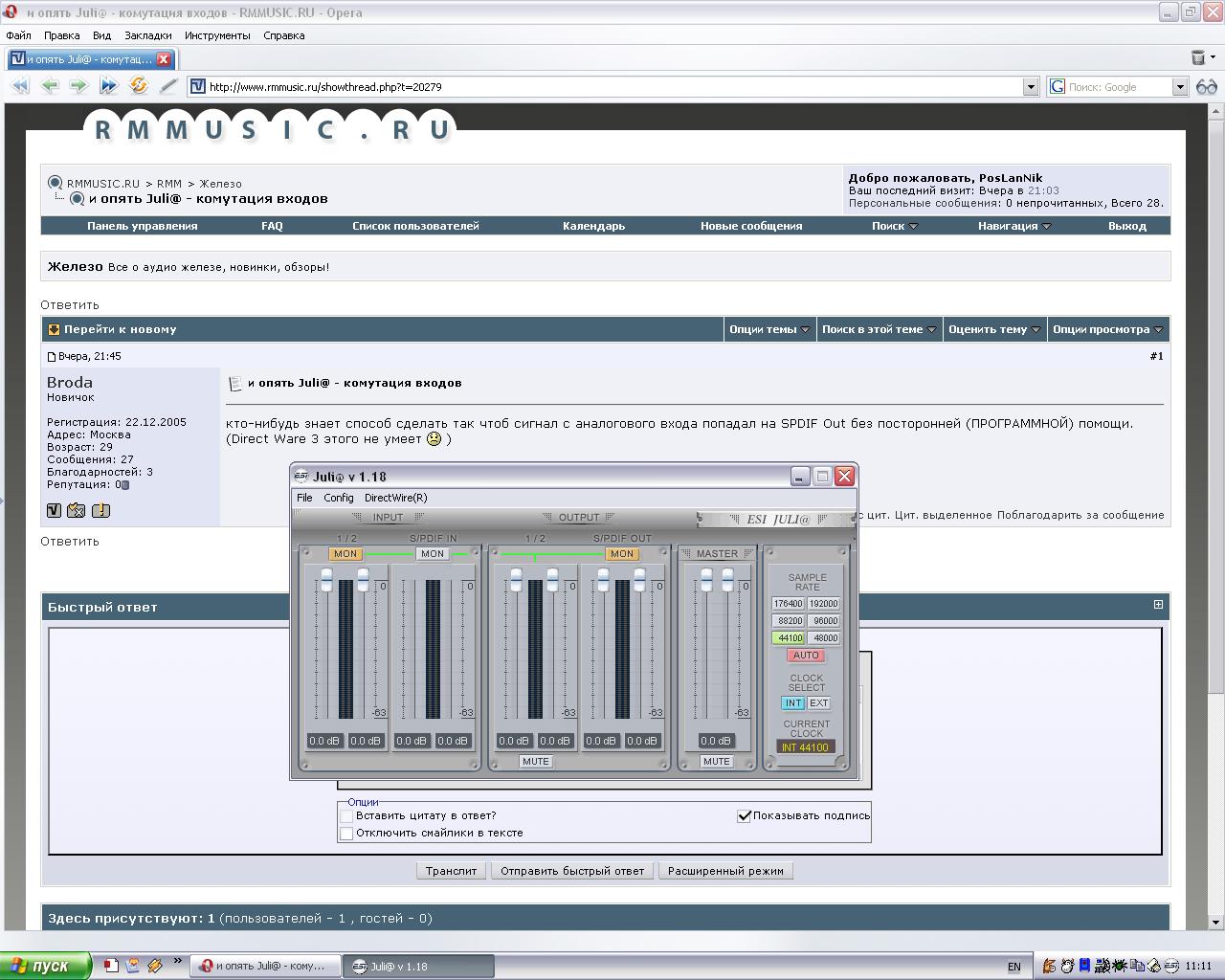This screenshot has height=980, width=1225.
Task: Go forward using Opera's green forward arrow
Action: 78,86
